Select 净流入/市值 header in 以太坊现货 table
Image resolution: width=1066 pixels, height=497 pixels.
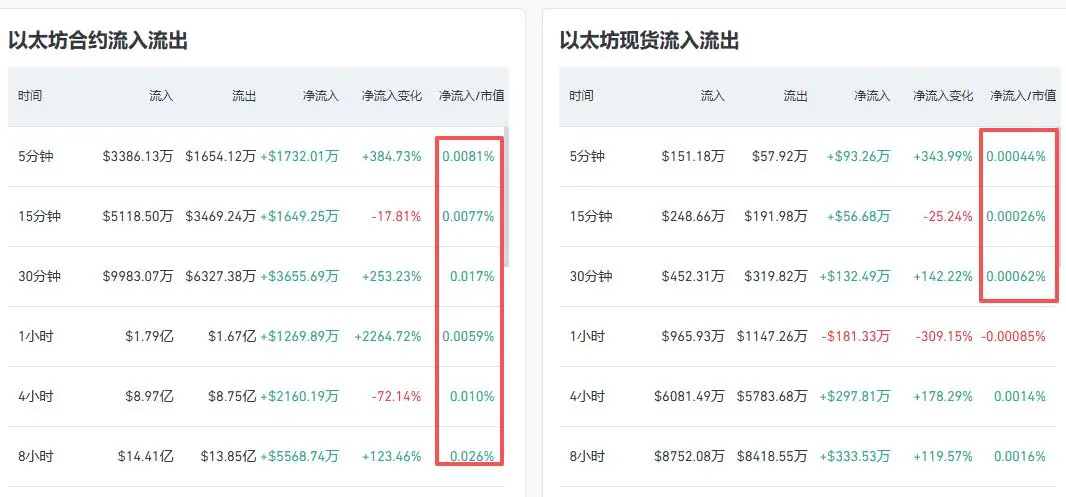[1023, 96]
